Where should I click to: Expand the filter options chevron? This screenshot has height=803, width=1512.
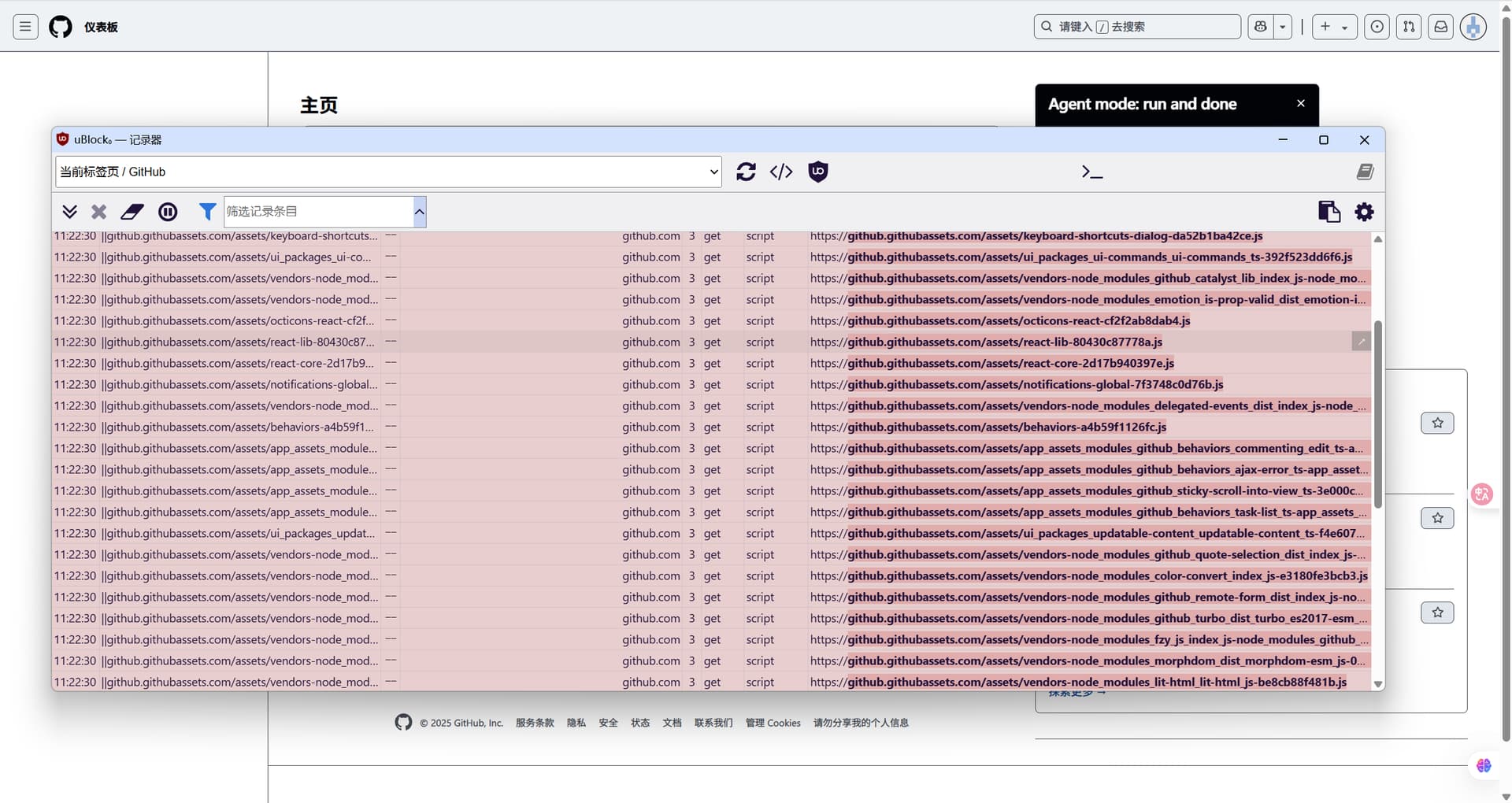tap(420, 212)
